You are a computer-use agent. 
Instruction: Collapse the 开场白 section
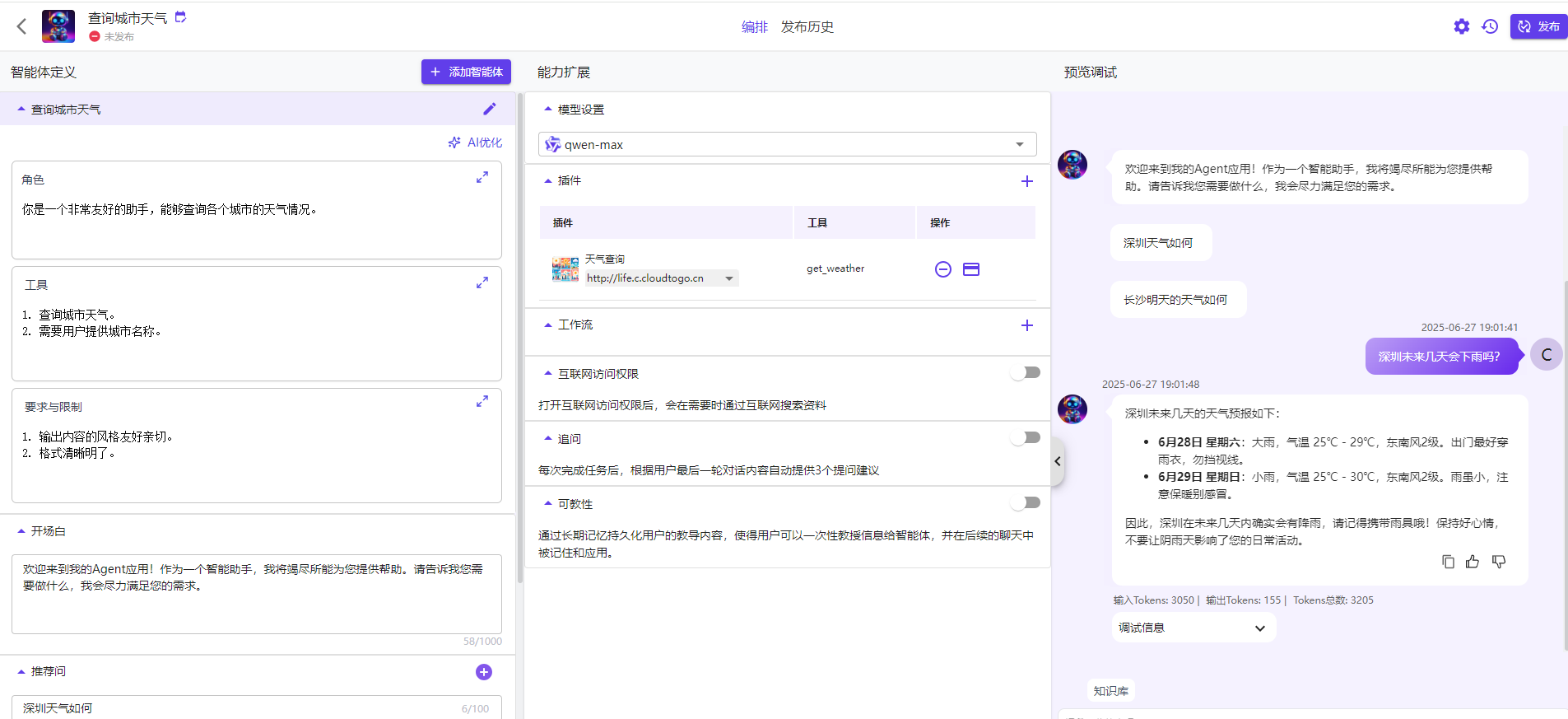point(21,531)
